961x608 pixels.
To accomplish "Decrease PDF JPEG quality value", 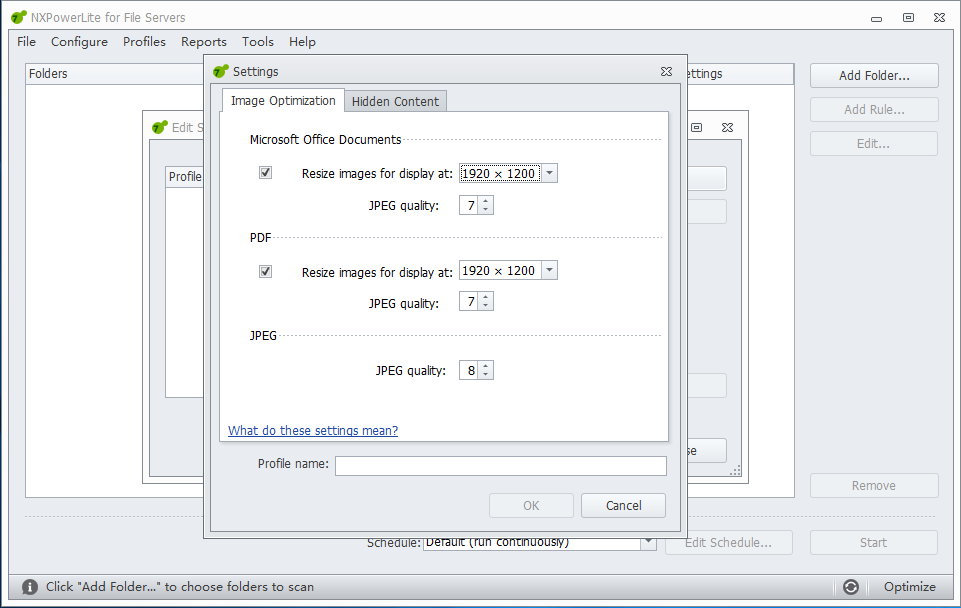I will [x=485, y=306].
